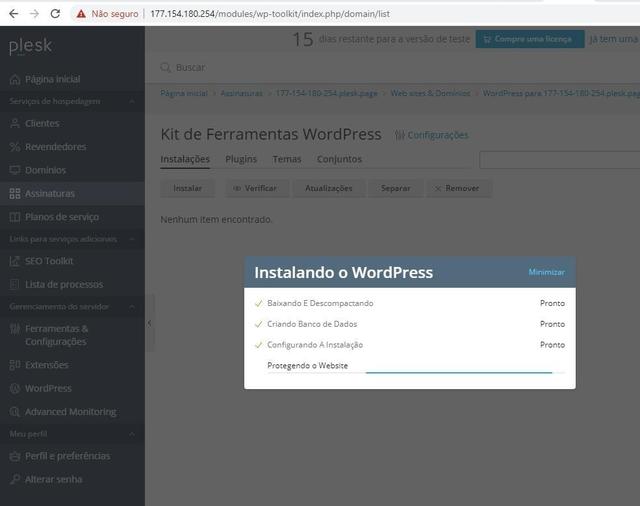The height and width of the screenshot is (506, 640).
Task: Switch to Plugins tab
Action: [x=241, y=159]
